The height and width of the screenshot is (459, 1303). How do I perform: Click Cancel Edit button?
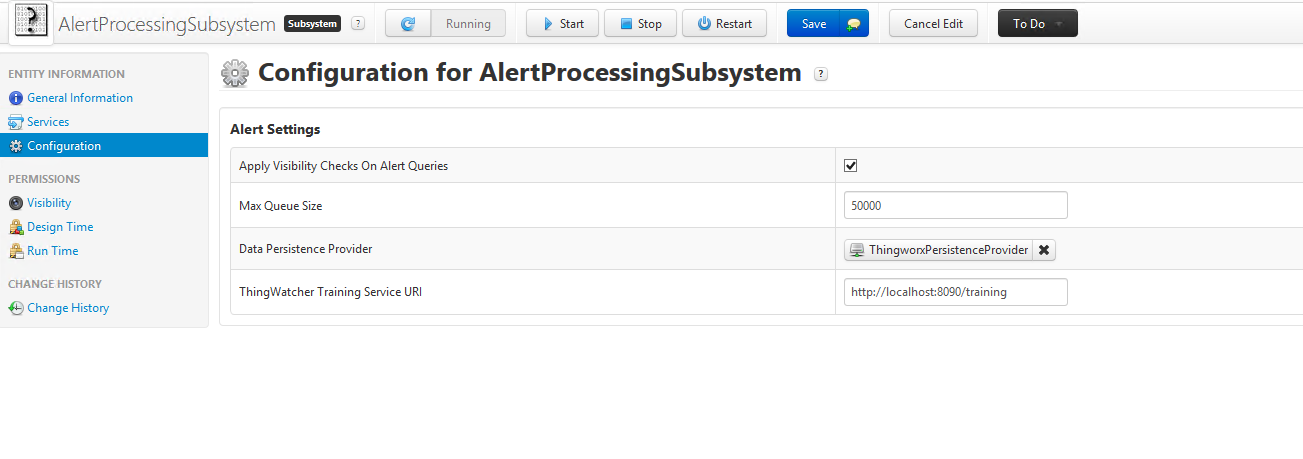[933, 23]
